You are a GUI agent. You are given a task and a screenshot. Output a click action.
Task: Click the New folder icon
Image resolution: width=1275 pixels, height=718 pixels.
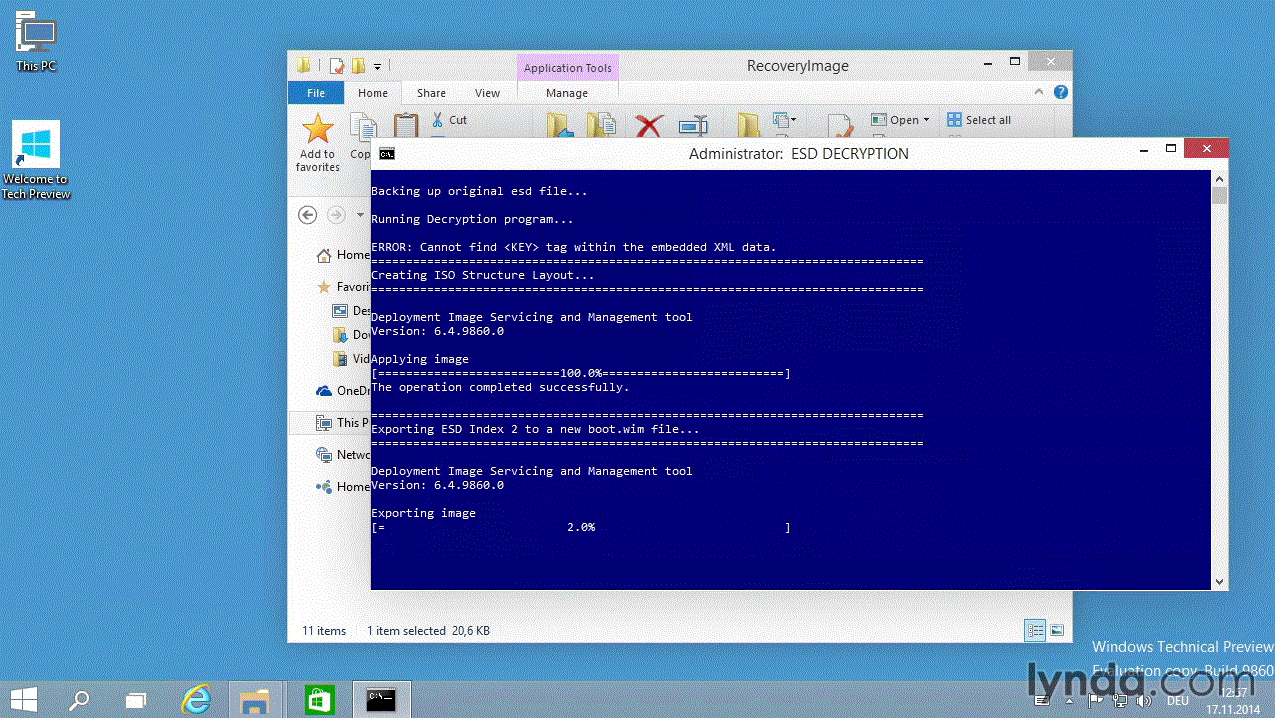tap(748, 125)
